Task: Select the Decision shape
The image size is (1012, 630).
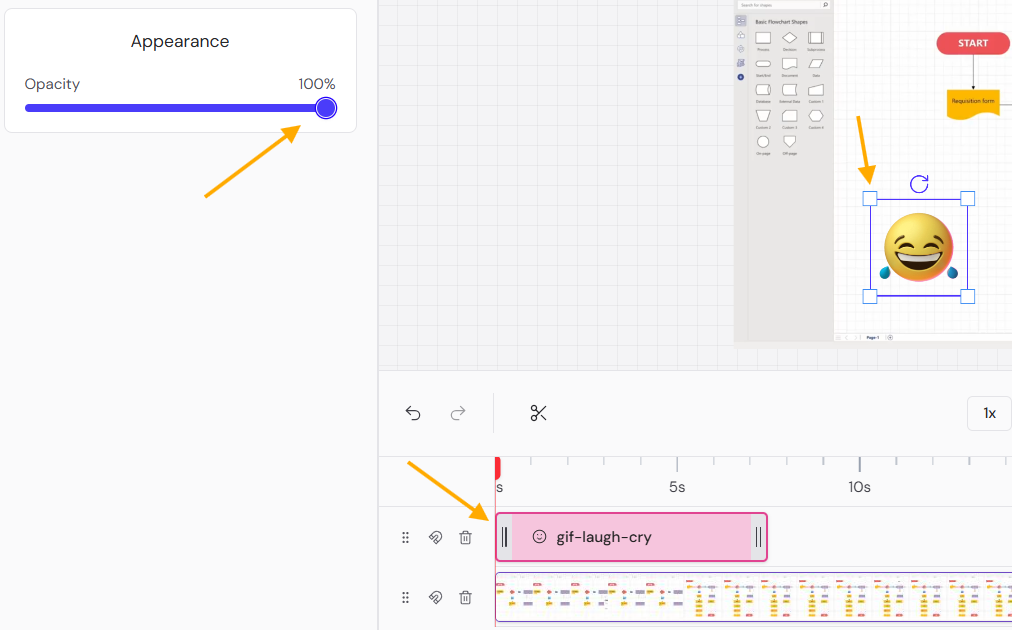Action: coord(789,38)
